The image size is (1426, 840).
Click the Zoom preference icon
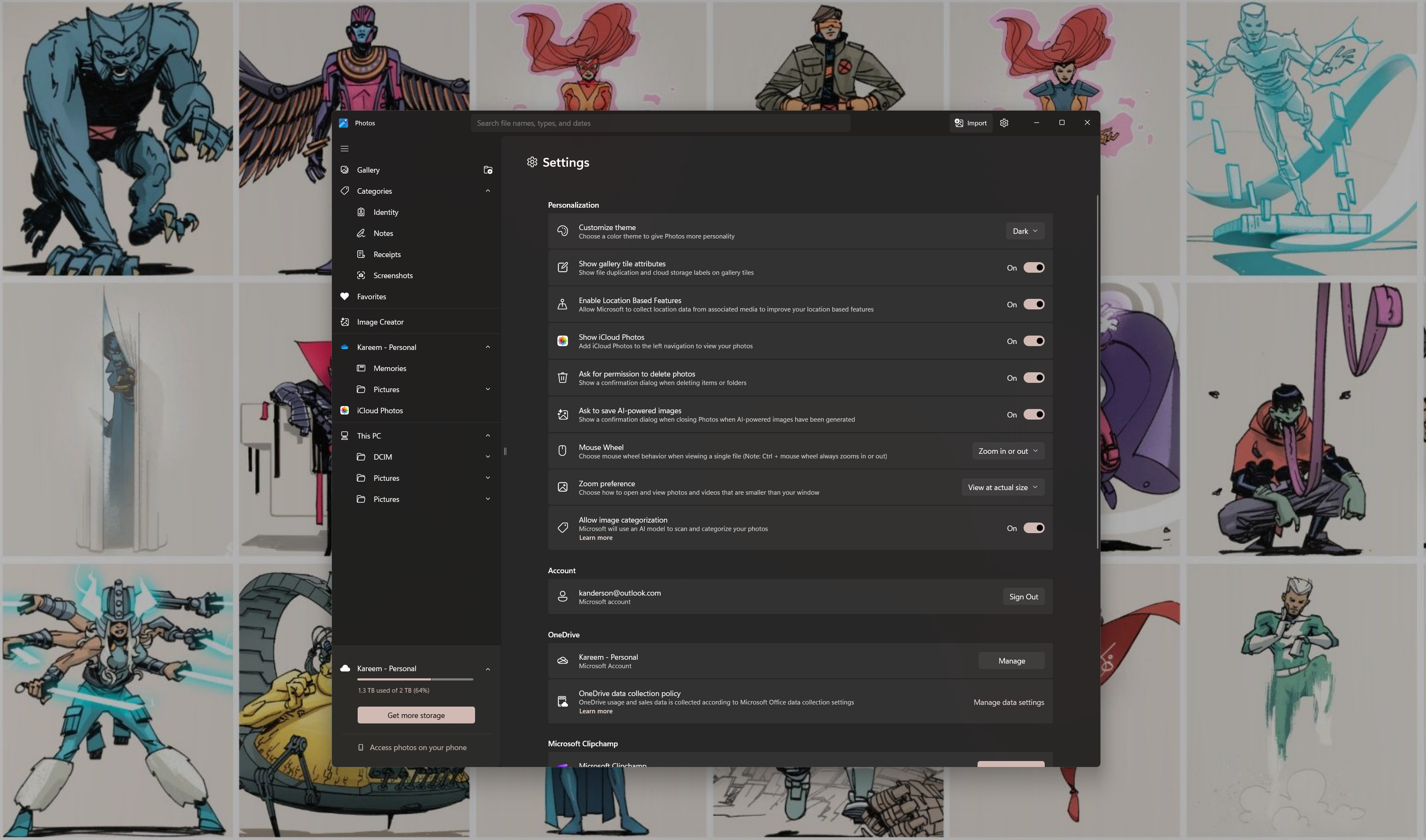tap(562, 488)
